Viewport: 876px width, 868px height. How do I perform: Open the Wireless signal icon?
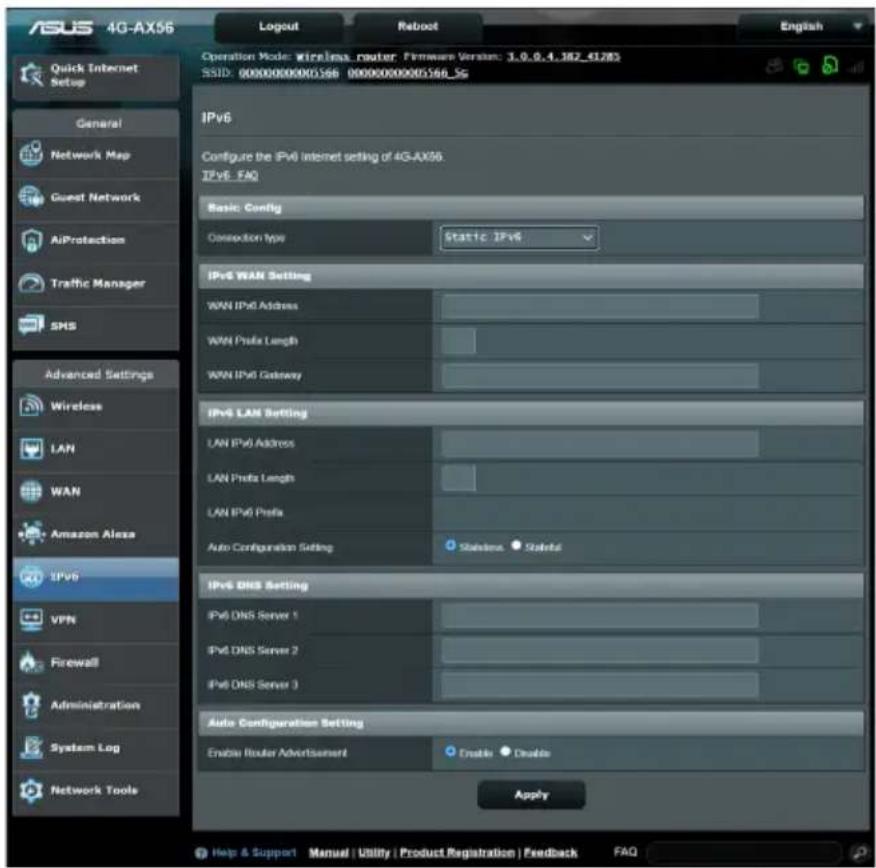(31, 406)
